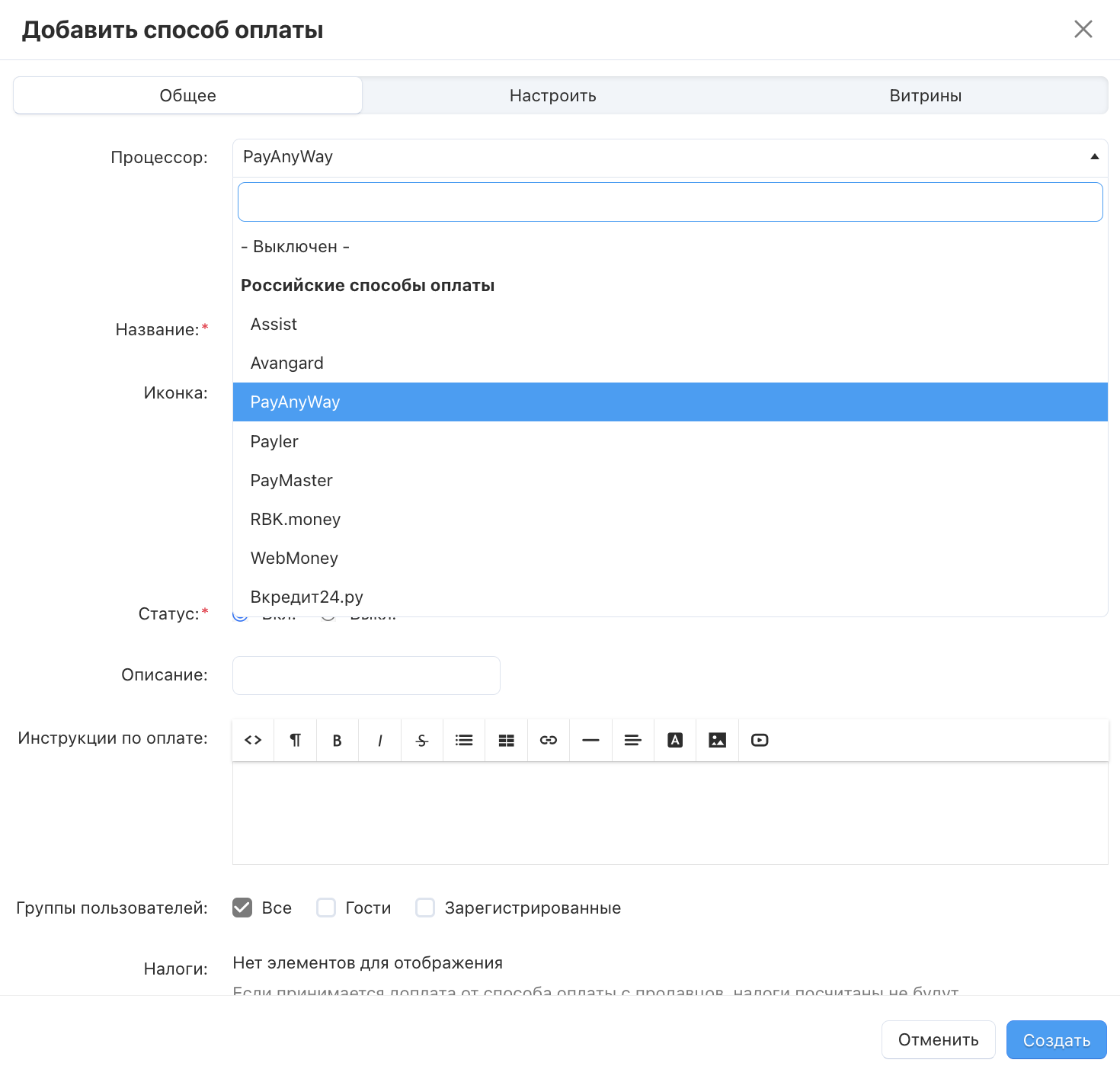Image resolution: width=1120 pixels, height=1079 pixels.
Task: Apply italic formatting in editor toolbar
Action: point(379,740)
